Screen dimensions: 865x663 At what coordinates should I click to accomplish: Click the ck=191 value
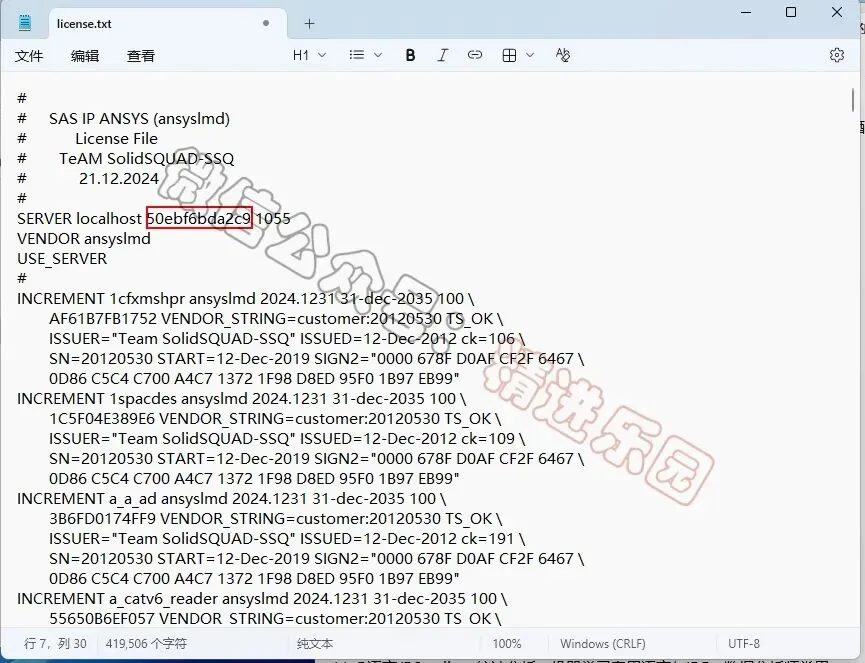pyautogui.click(x=488, y=538)
